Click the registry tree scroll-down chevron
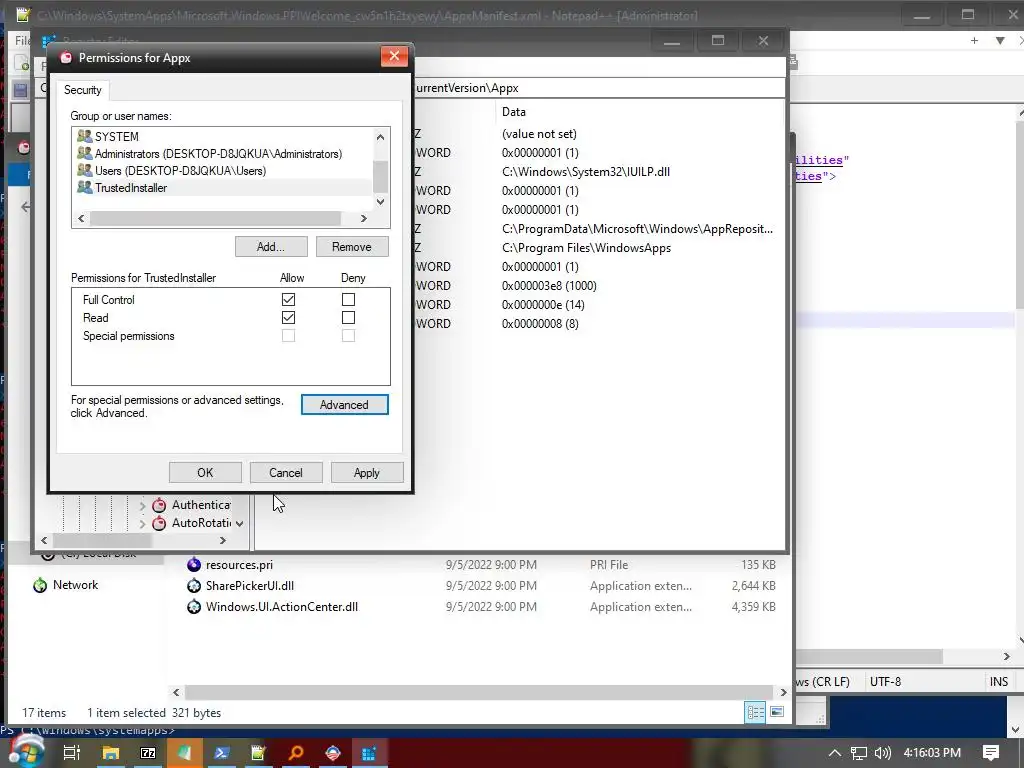Screen dimensions: 1024x768 pos(240,523)
